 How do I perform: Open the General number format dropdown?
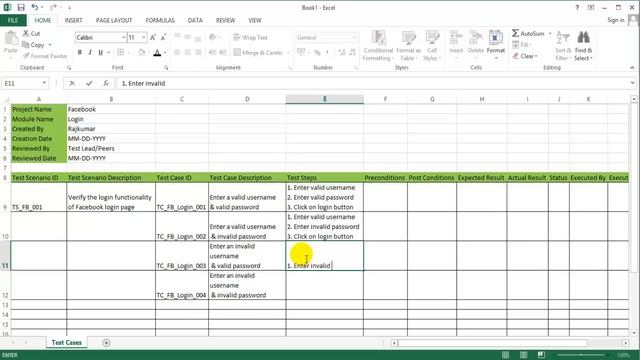pyautogui.click(x=353, y=38)
